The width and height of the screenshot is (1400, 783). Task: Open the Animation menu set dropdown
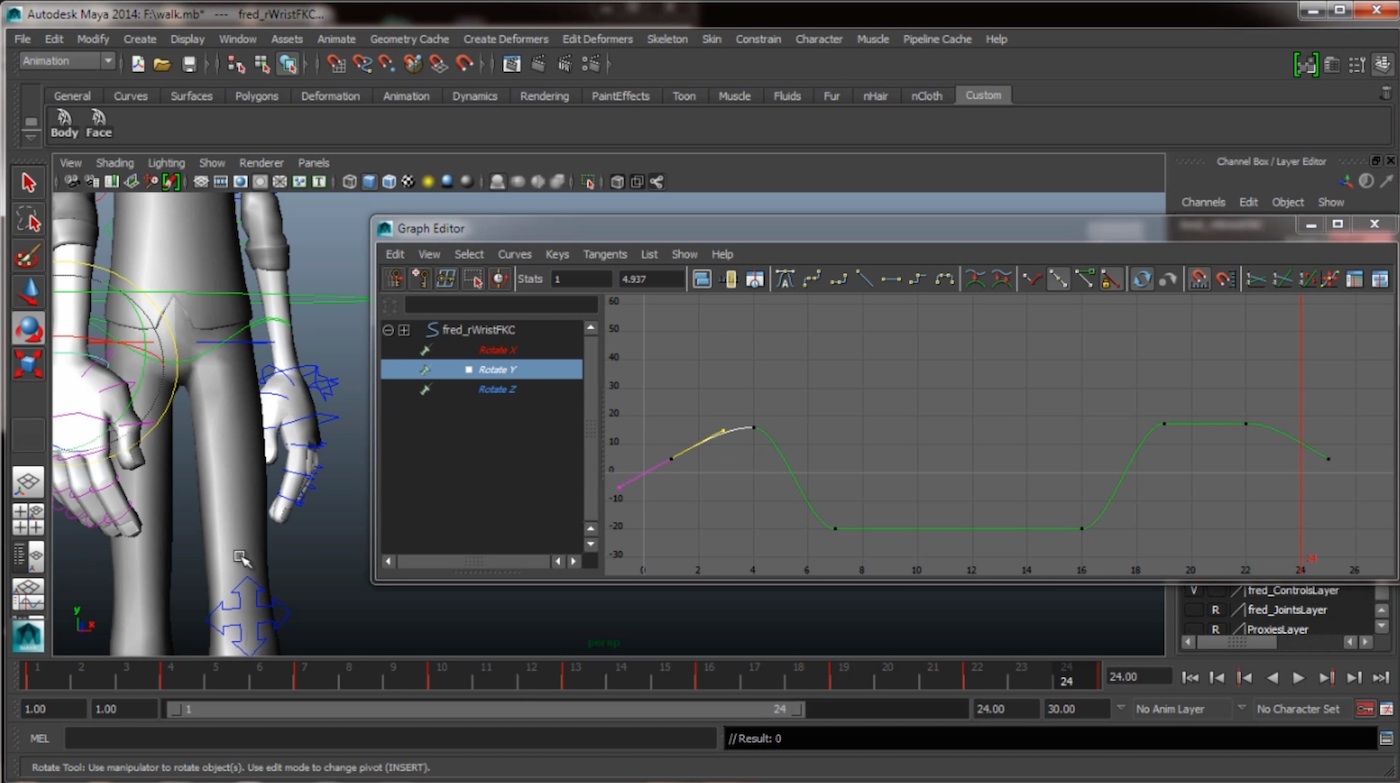click(x=65, y=61)
